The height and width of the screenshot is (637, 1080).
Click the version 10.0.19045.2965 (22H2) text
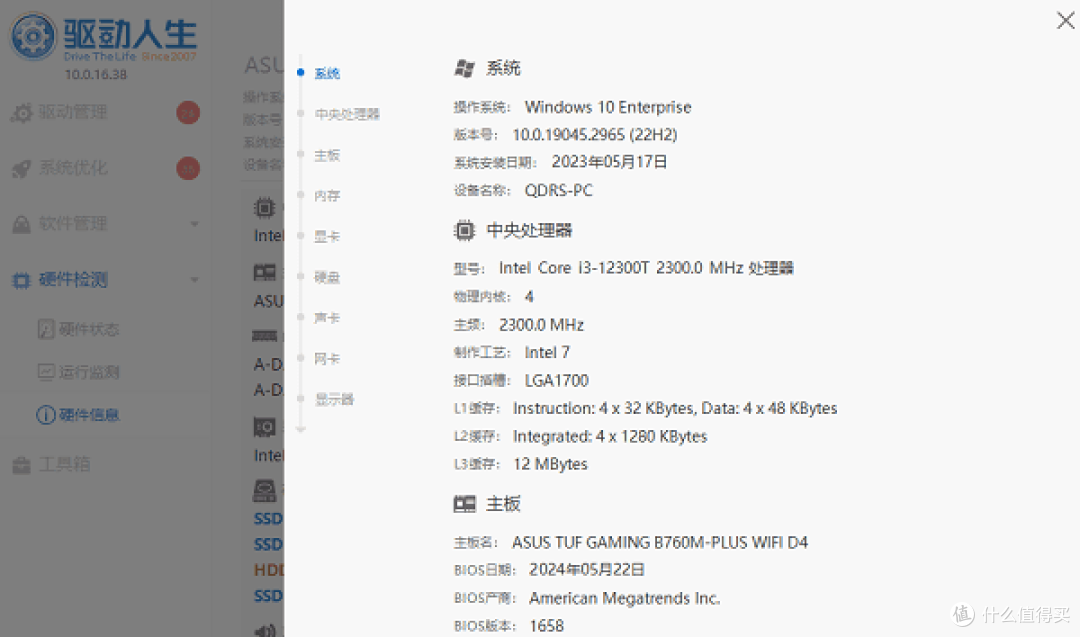595,135
